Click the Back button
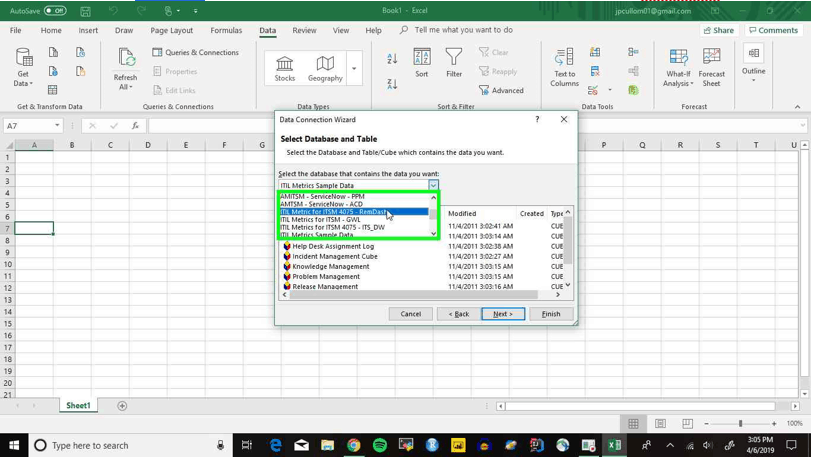 (x=459, y=314)
